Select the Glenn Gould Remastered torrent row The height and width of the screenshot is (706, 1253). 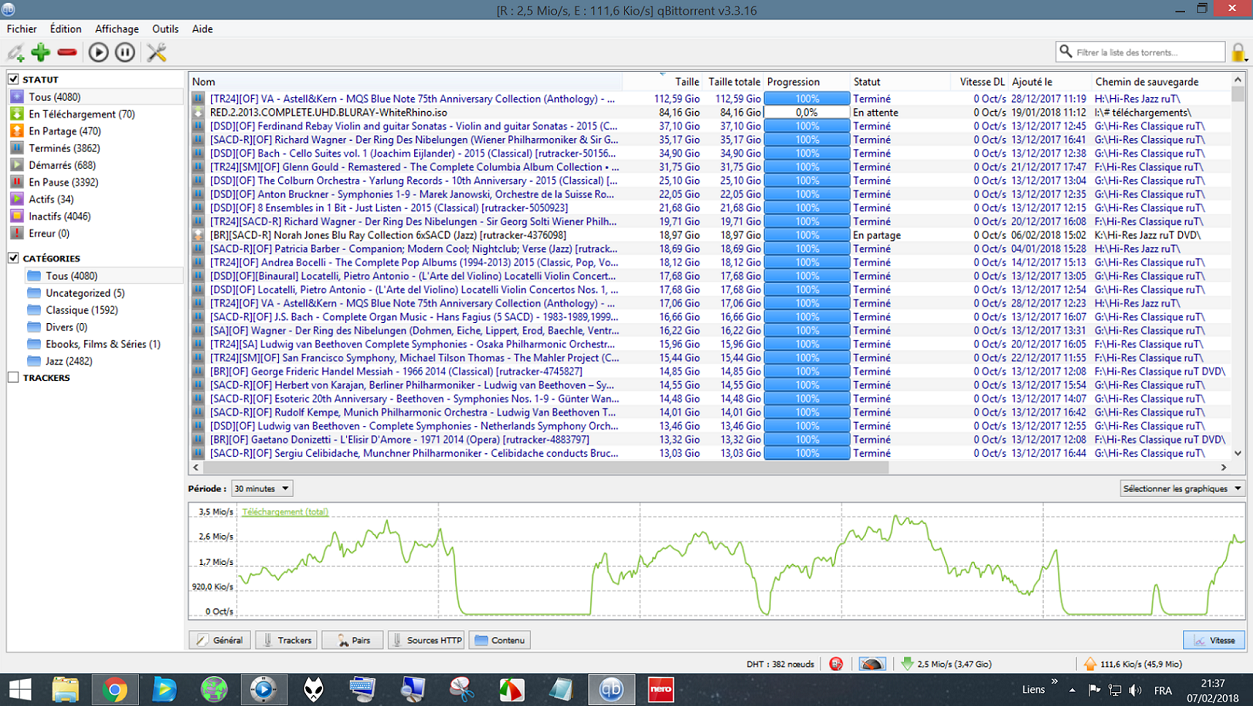tap(710, 167)
